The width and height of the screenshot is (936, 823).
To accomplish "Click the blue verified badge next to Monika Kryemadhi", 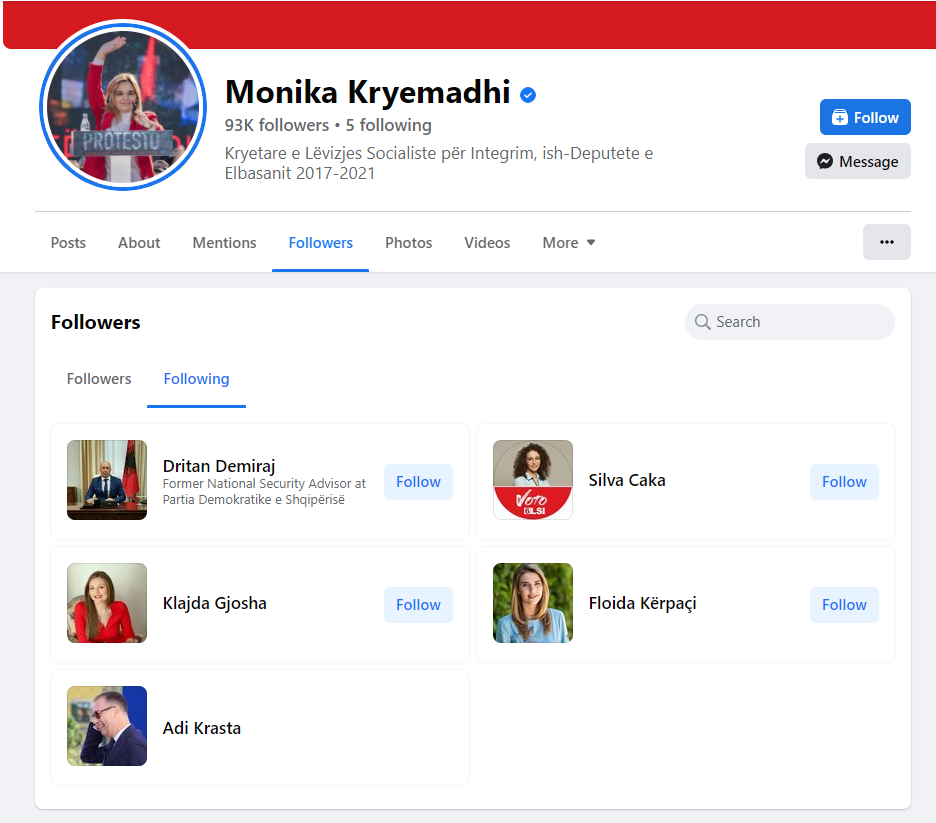I will click(528, 94).
